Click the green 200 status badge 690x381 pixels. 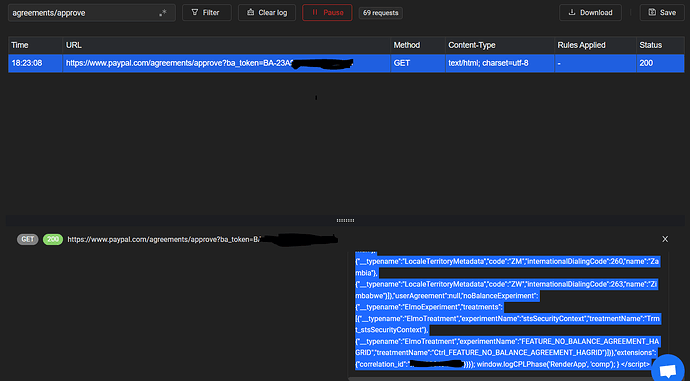(53, 239)
